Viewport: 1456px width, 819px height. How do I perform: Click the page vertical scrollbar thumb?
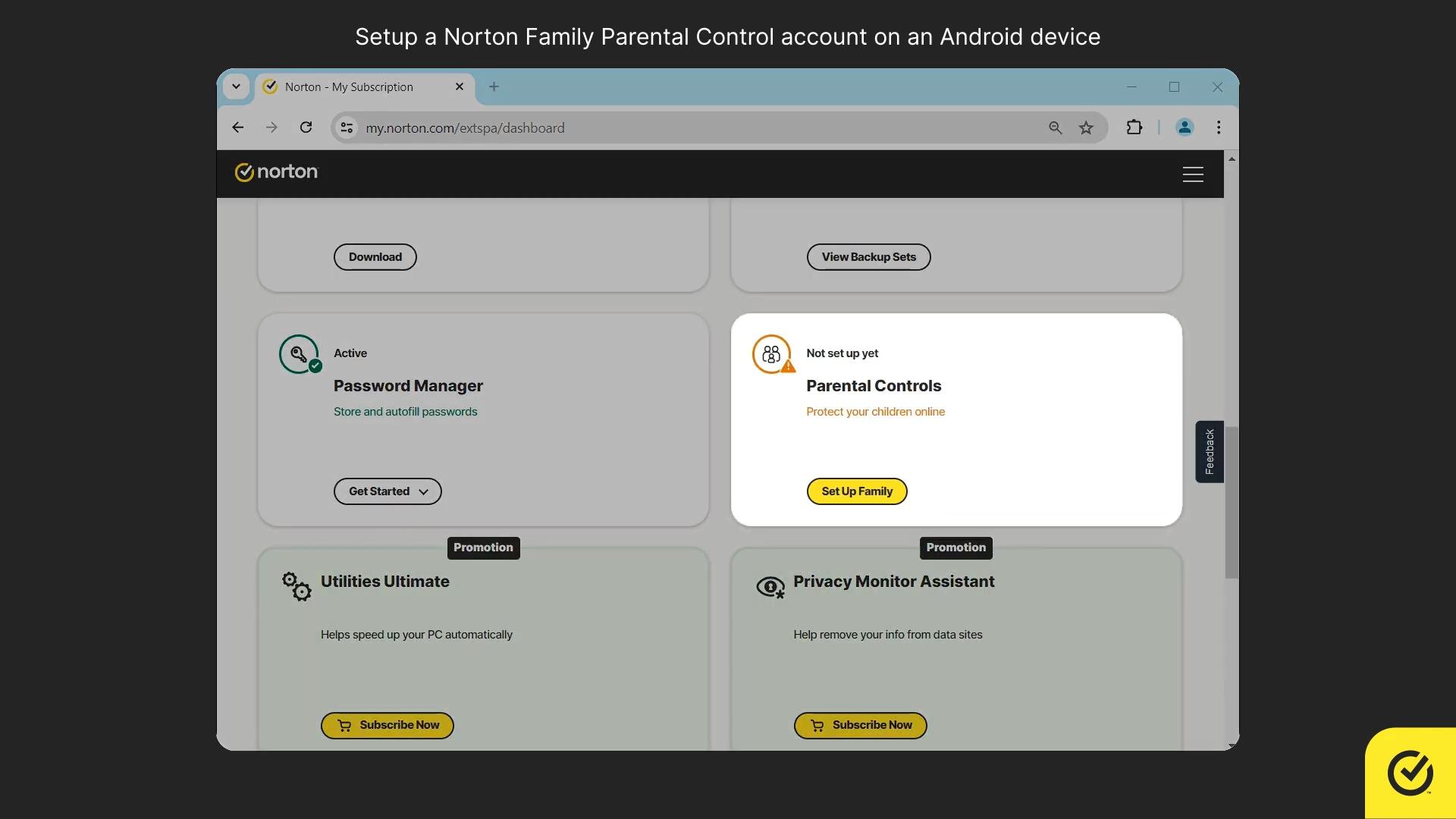click(x=1232, y=502)
